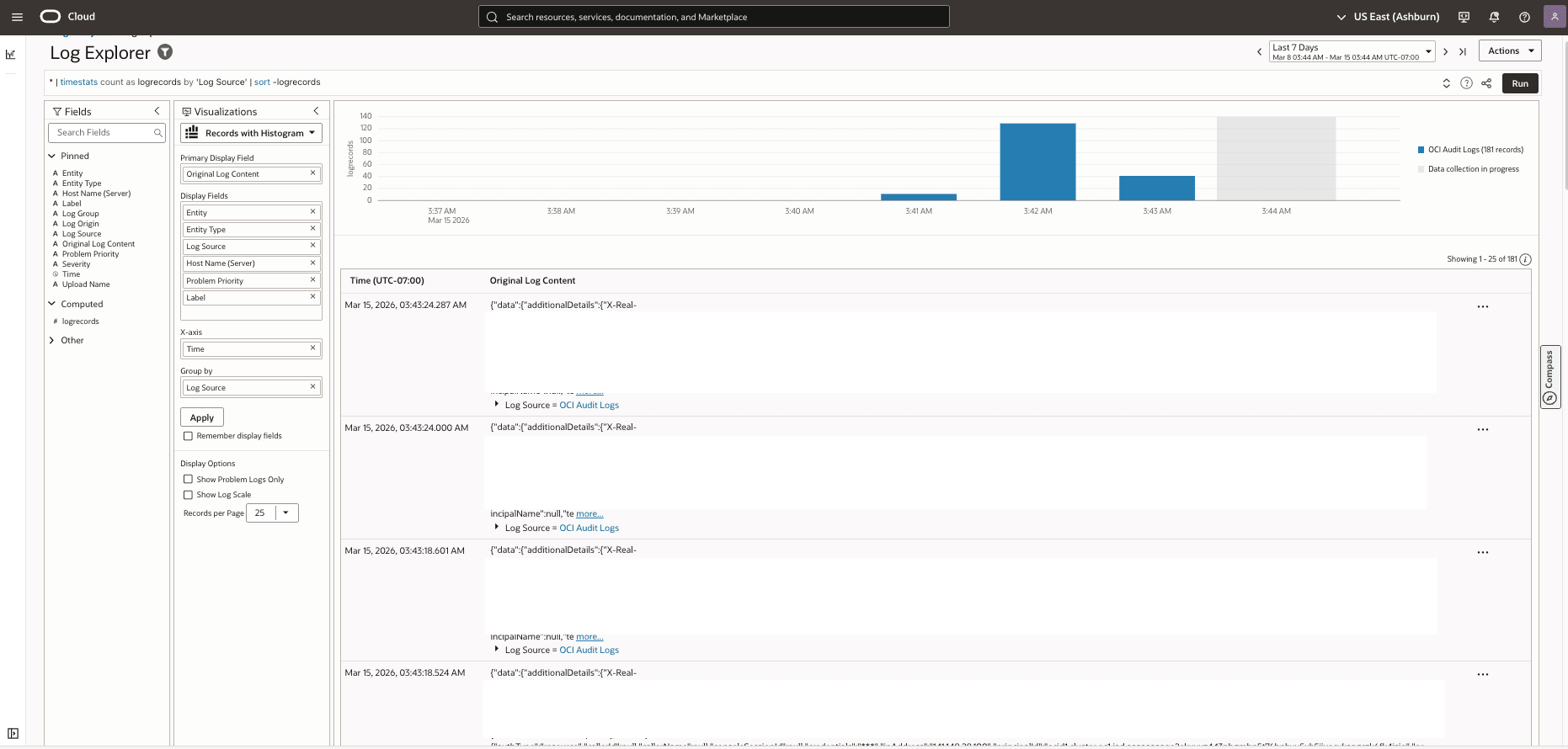Remove Entity Type from display fields
Image resolution: width=1568 pixels, height=749 pixels.
(312, 229)
